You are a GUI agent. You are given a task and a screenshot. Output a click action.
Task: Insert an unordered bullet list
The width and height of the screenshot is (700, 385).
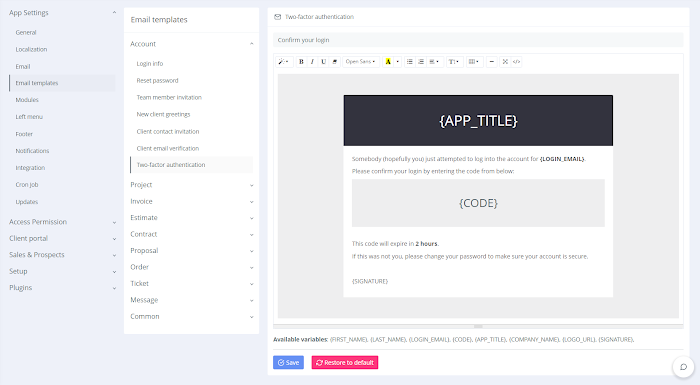coord(409,62)
